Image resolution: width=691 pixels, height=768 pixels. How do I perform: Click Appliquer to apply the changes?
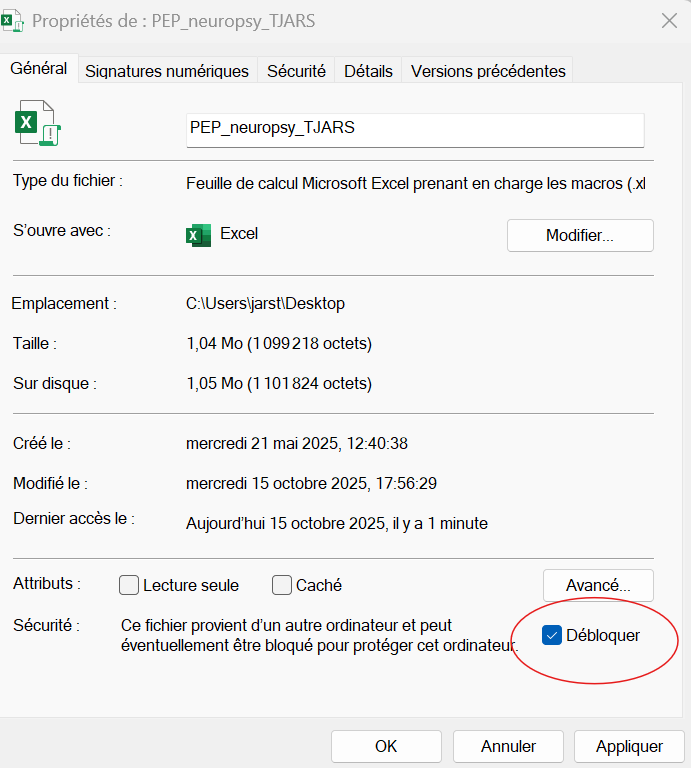pyautogui.click(x=629, y=746)
